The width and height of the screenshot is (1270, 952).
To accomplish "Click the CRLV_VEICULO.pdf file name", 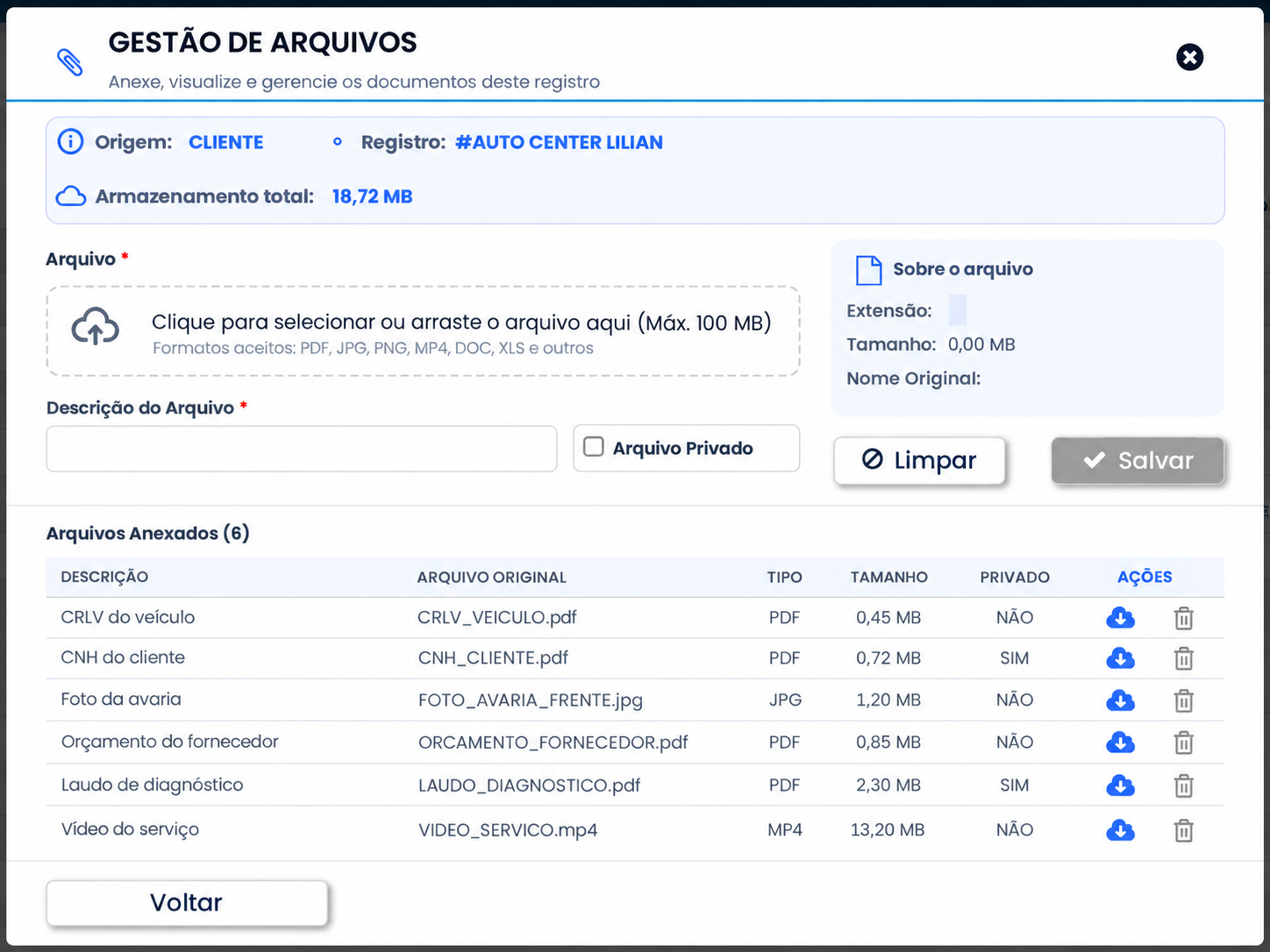I will click(497, 617).
